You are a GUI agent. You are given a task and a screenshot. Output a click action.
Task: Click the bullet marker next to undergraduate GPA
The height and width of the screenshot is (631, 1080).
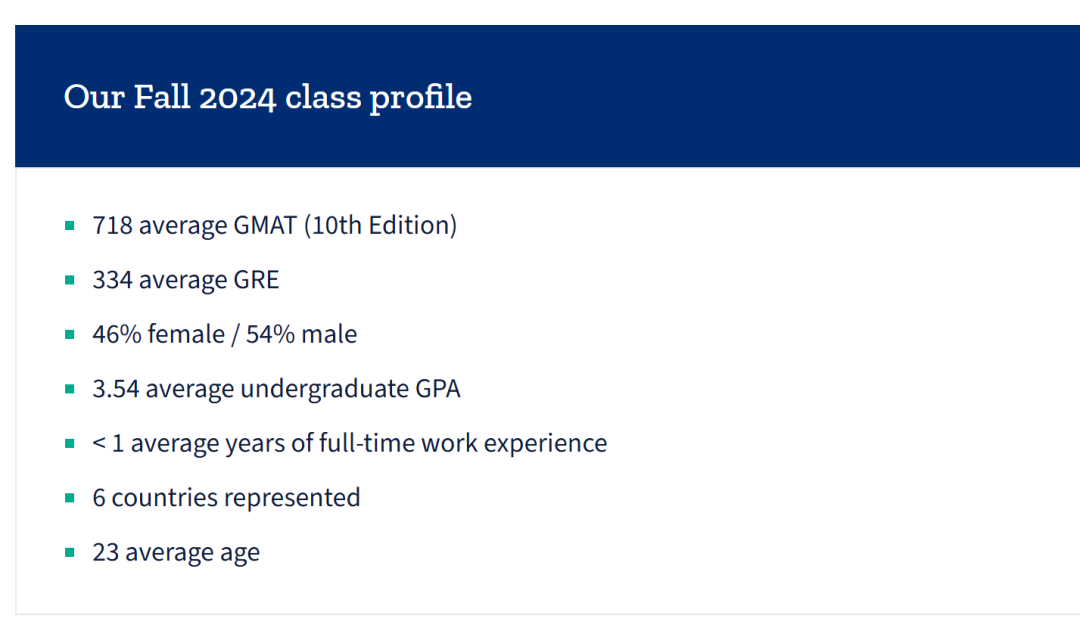70,388
